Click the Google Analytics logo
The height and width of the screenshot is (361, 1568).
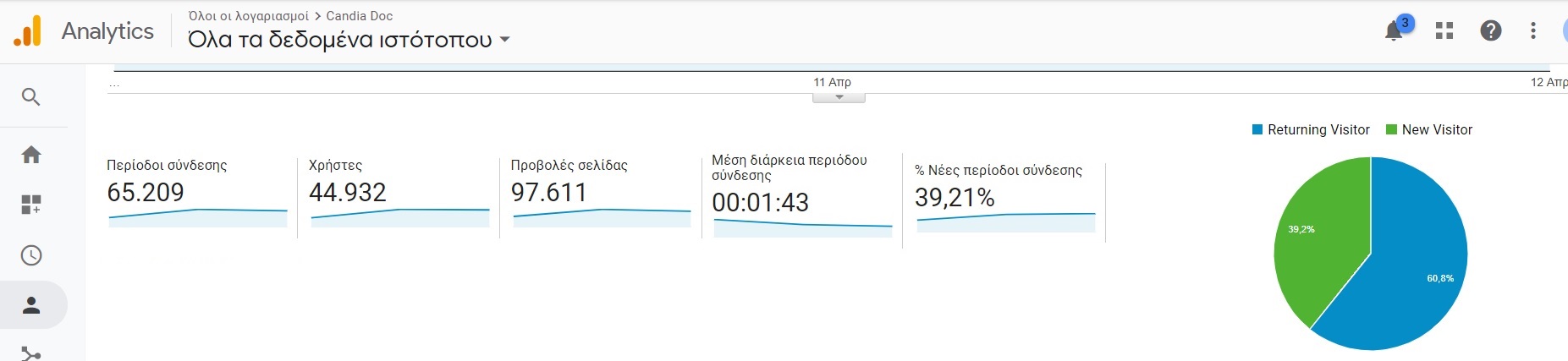click(28, 32)
